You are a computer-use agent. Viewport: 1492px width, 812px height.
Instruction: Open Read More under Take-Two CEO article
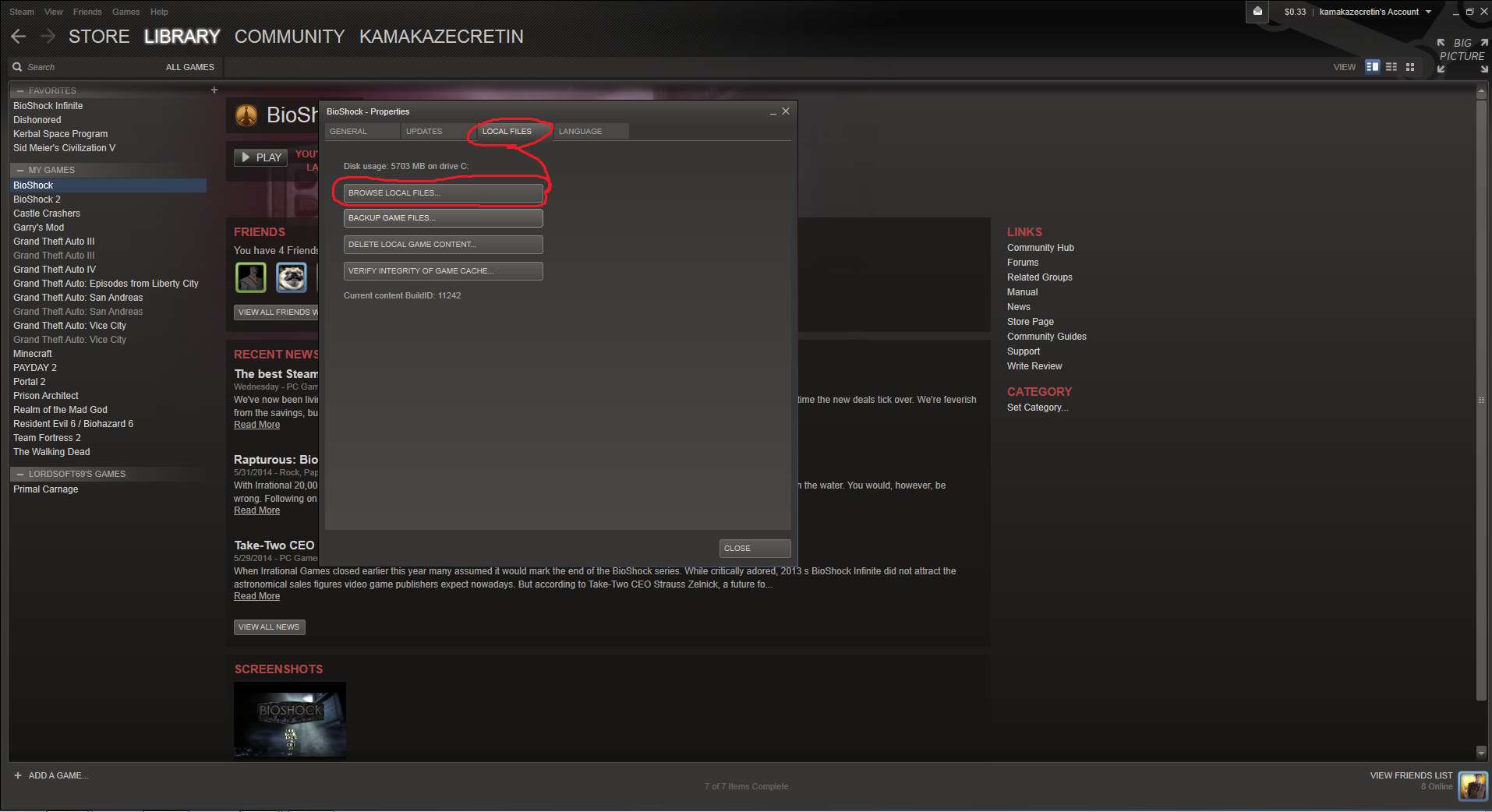coord(256,596)
